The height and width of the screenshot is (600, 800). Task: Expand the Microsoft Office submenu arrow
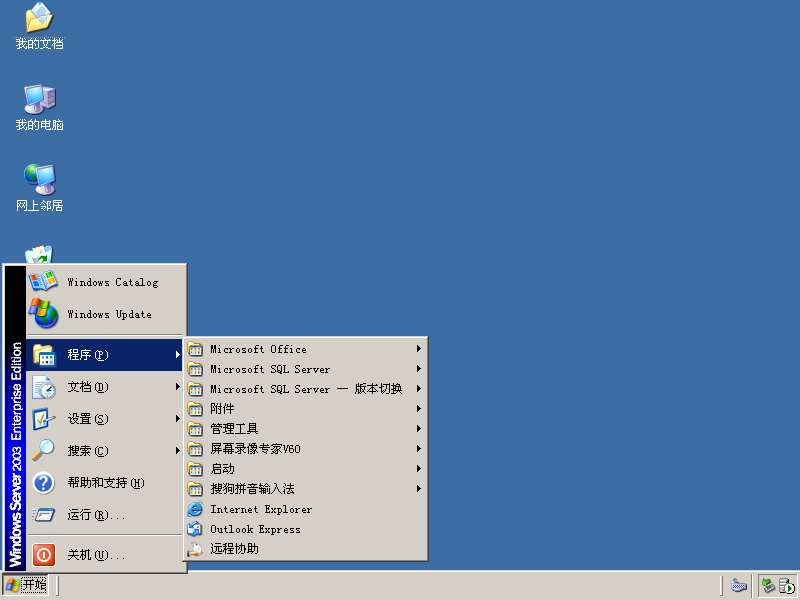tap(418, 348)
